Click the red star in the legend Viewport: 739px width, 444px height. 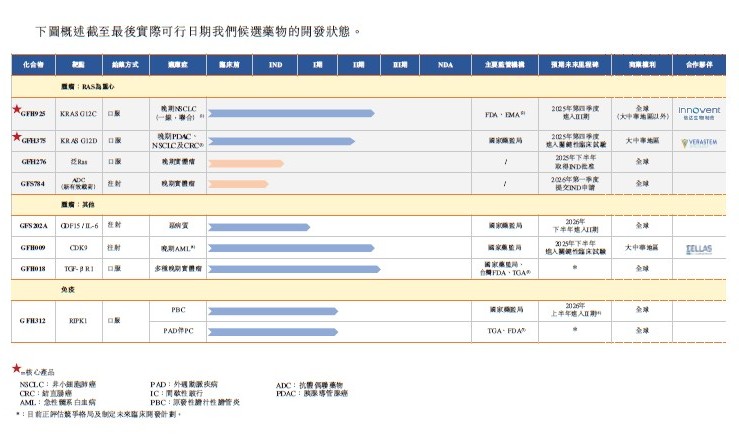point(16,368)
